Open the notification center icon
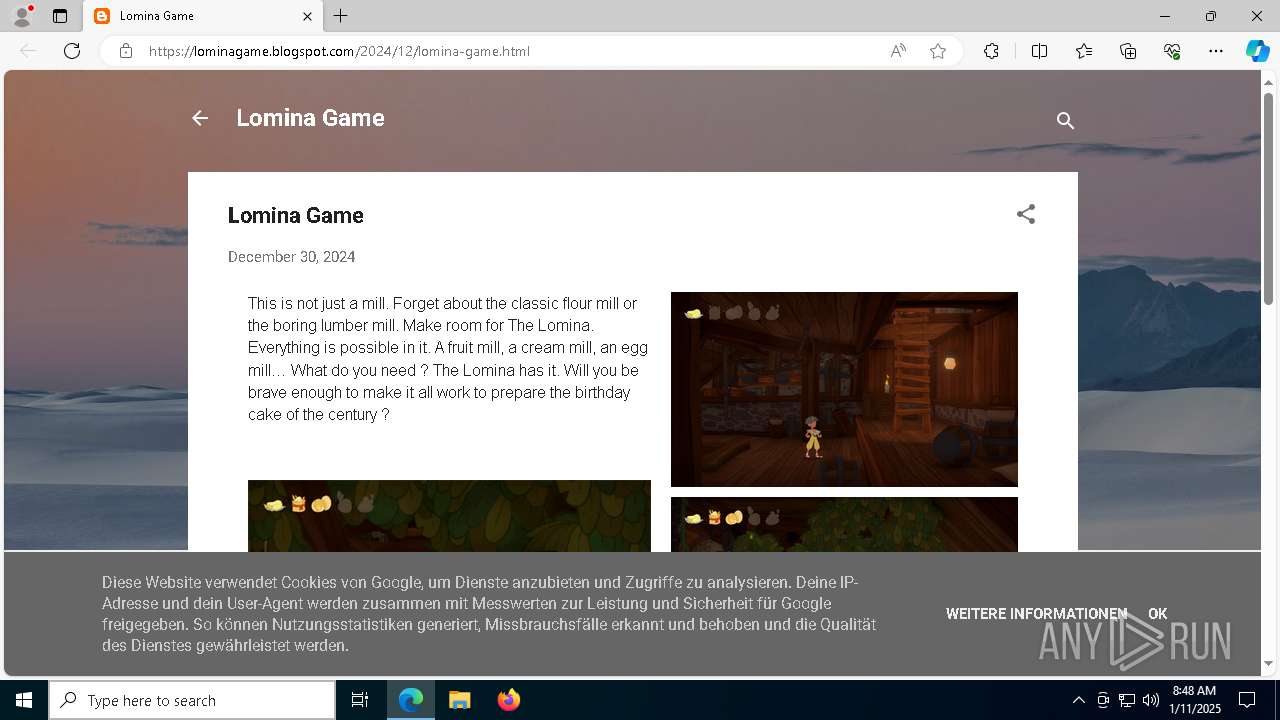This screenshot has width=1280, height=720. (x=1247, y=700)
